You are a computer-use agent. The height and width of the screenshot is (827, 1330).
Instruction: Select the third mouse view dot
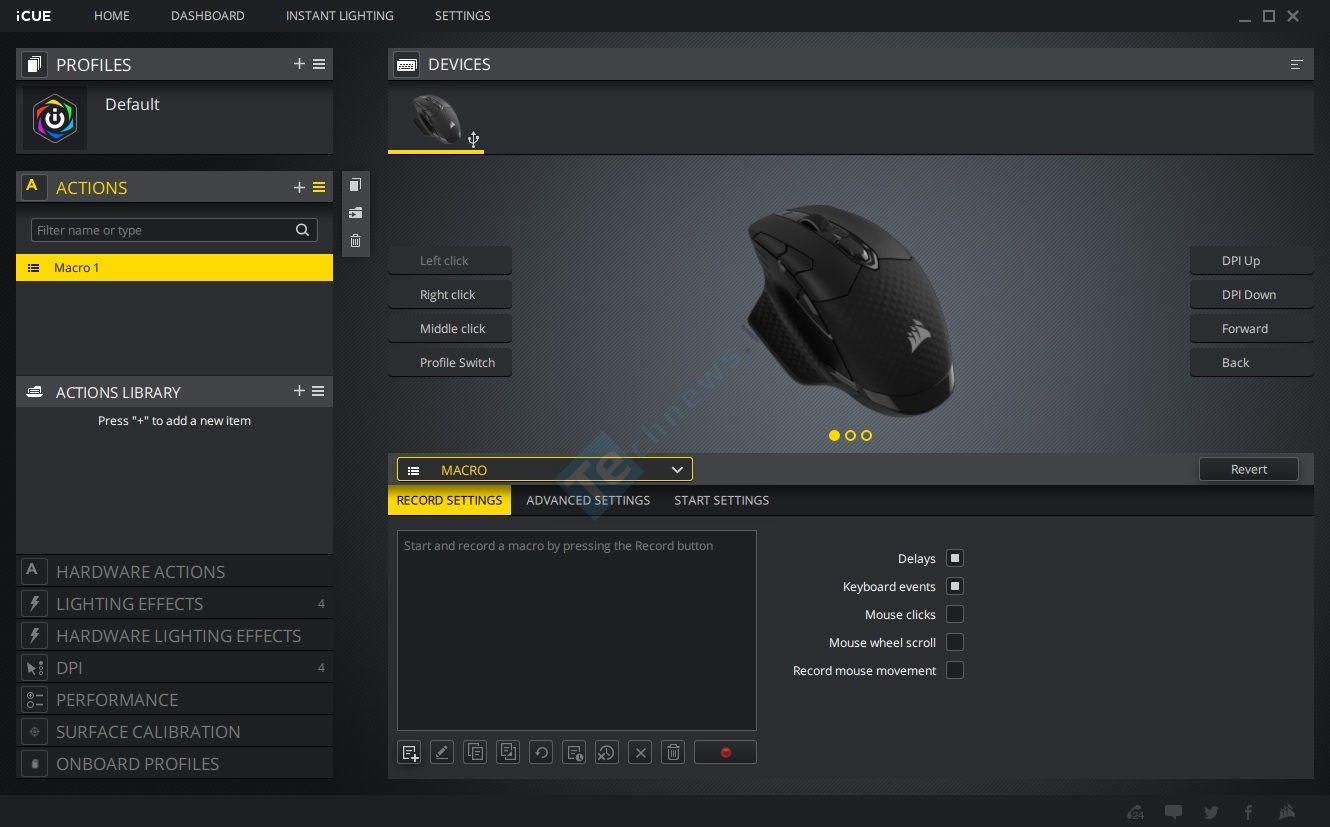click(866, 435)
